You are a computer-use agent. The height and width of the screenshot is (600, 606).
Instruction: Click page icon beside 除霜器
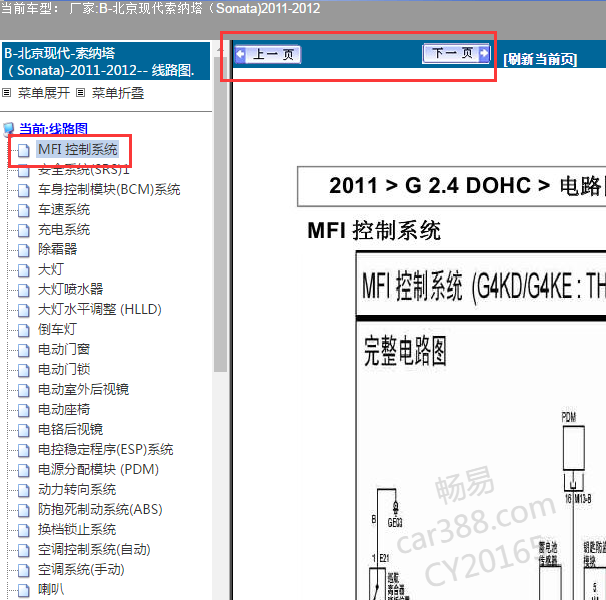click(x=24, y=250)
